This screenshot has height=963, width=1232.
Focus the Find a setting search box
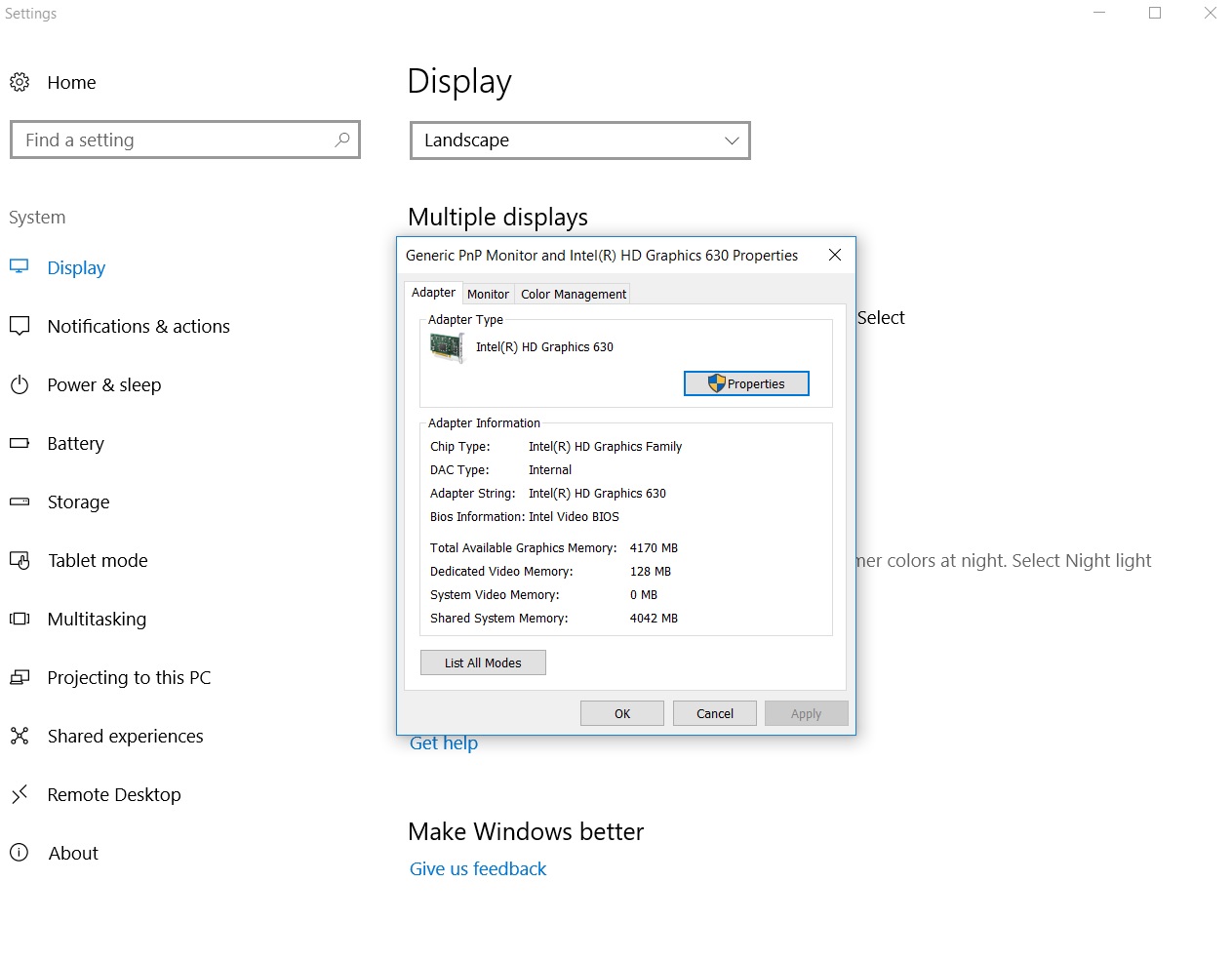(185, 140)
